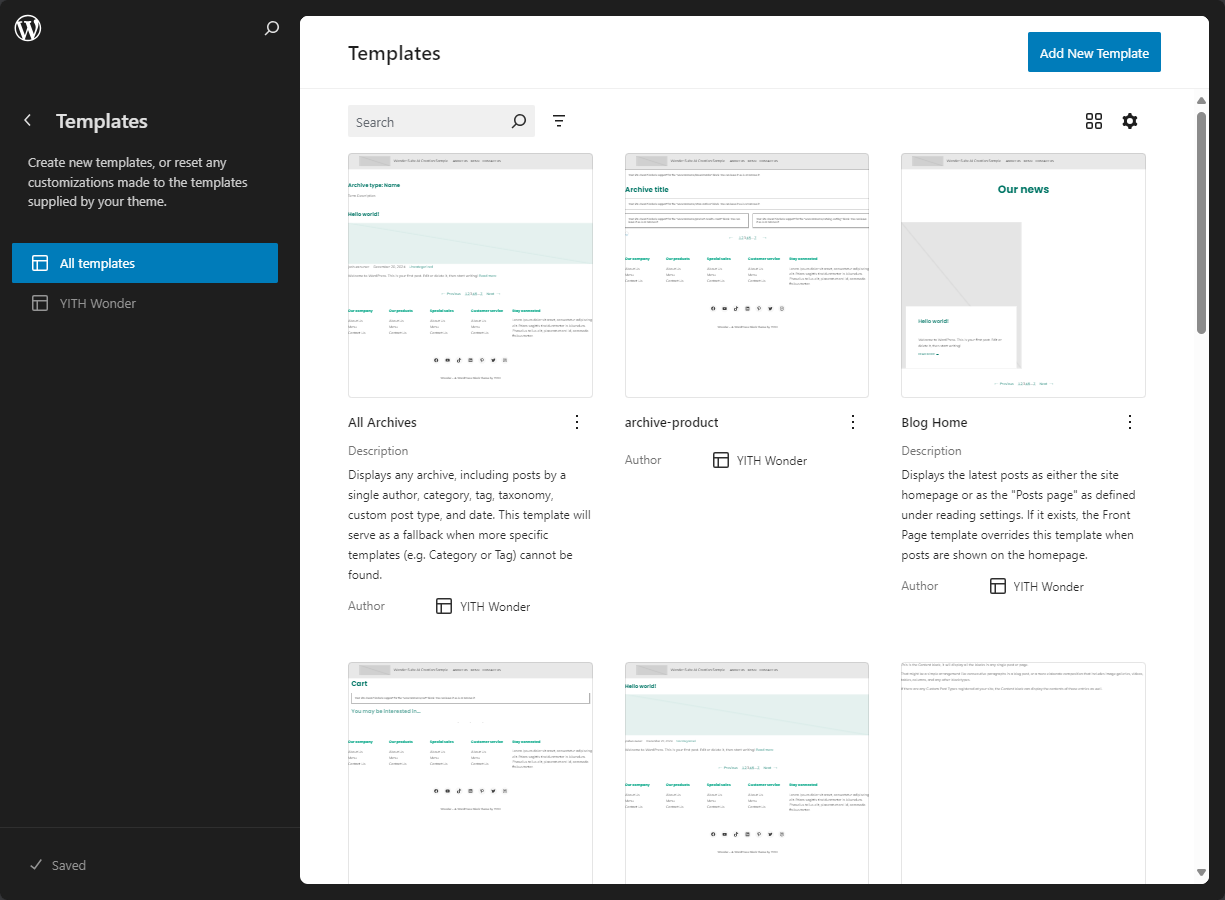
Task: Click the magnifier icon inside the search field
Action: pos(518,120)
